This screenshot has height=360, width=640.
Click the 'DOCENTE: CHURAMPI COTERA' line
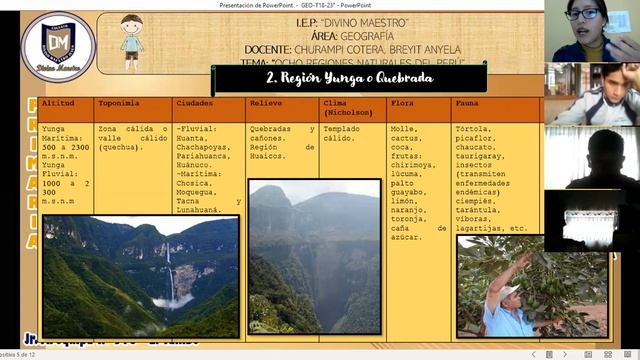pos(353,50)
